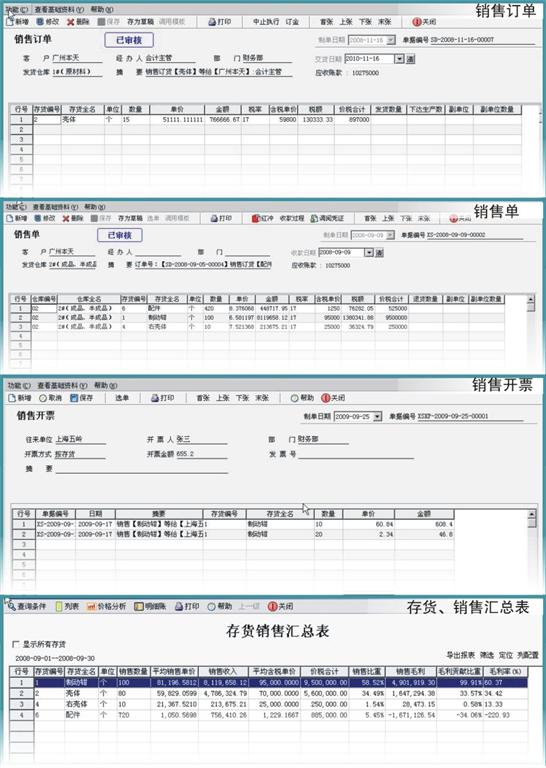Click 调阅凭证 icon in sales slip toolbar
Image resolution: width=546 pixels, height=768 pixels.
click(314, 218)
